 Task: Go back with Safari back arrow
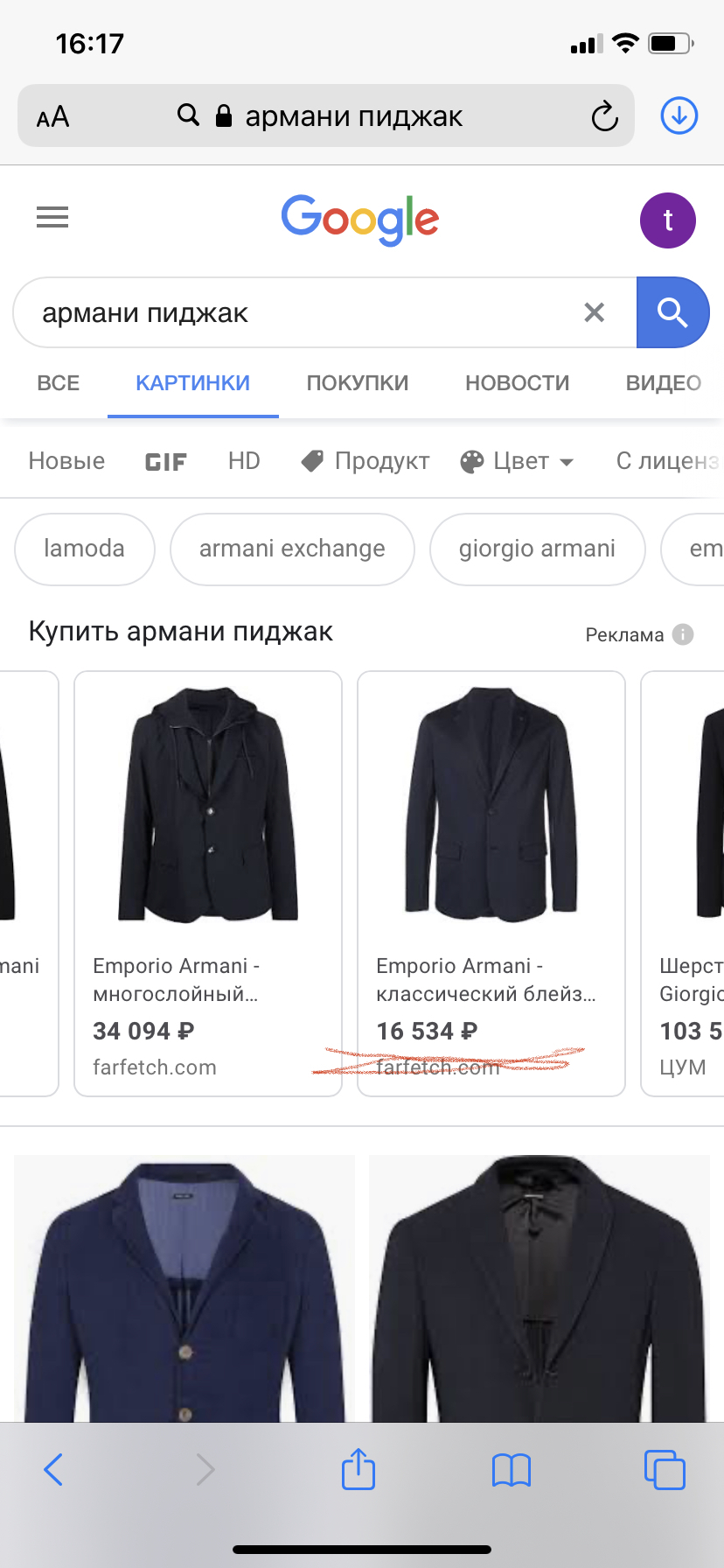pos(53,1469)
